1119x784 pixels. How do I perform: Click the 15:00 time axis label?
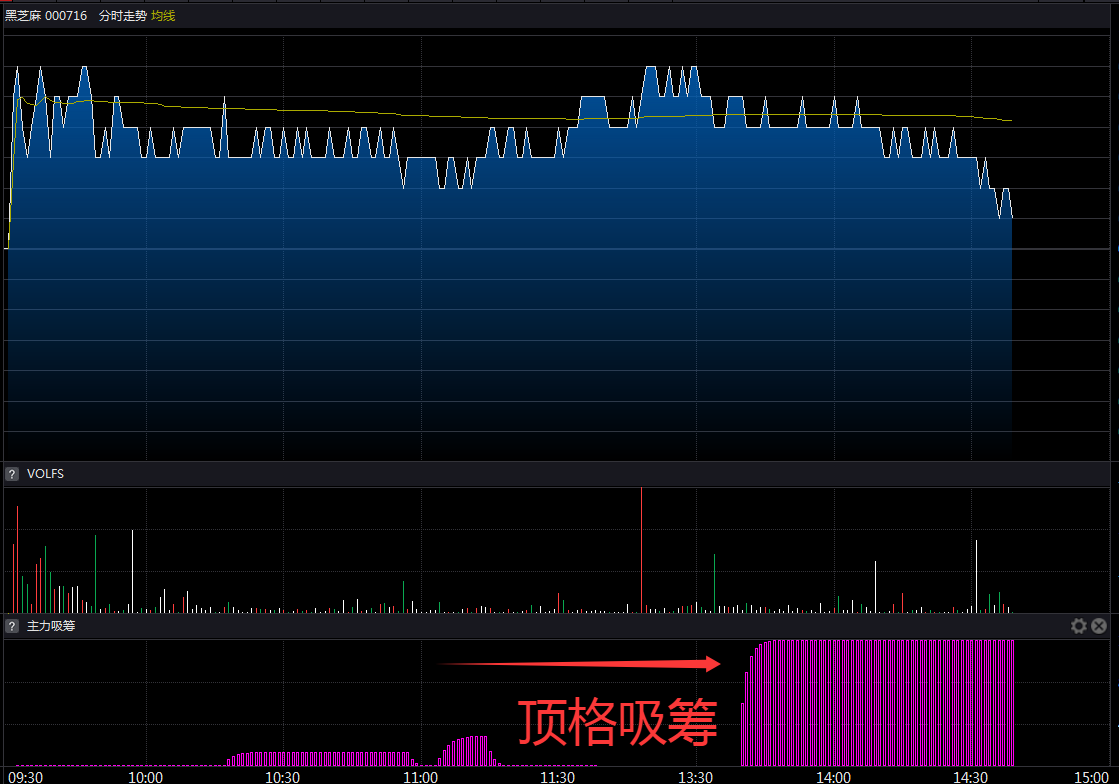coord(1091,777)
